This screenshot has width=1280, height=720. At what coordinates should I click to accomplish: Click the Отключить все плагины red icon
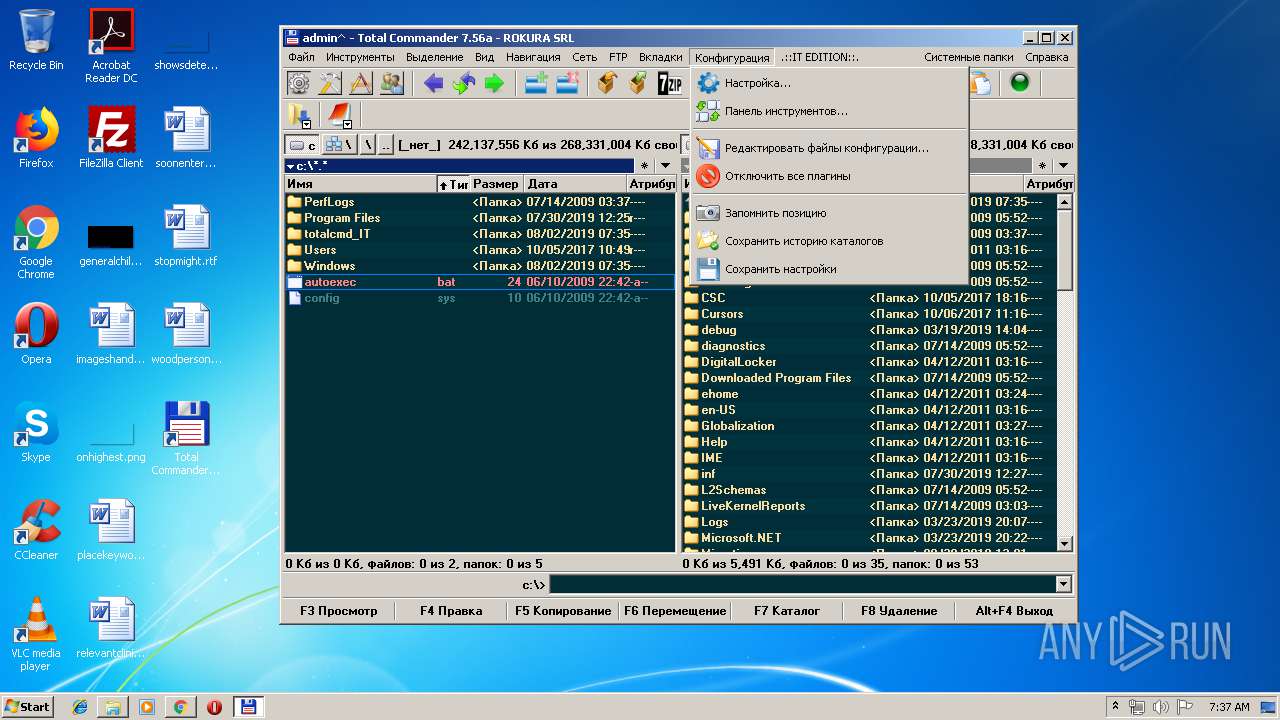point(708,176)
